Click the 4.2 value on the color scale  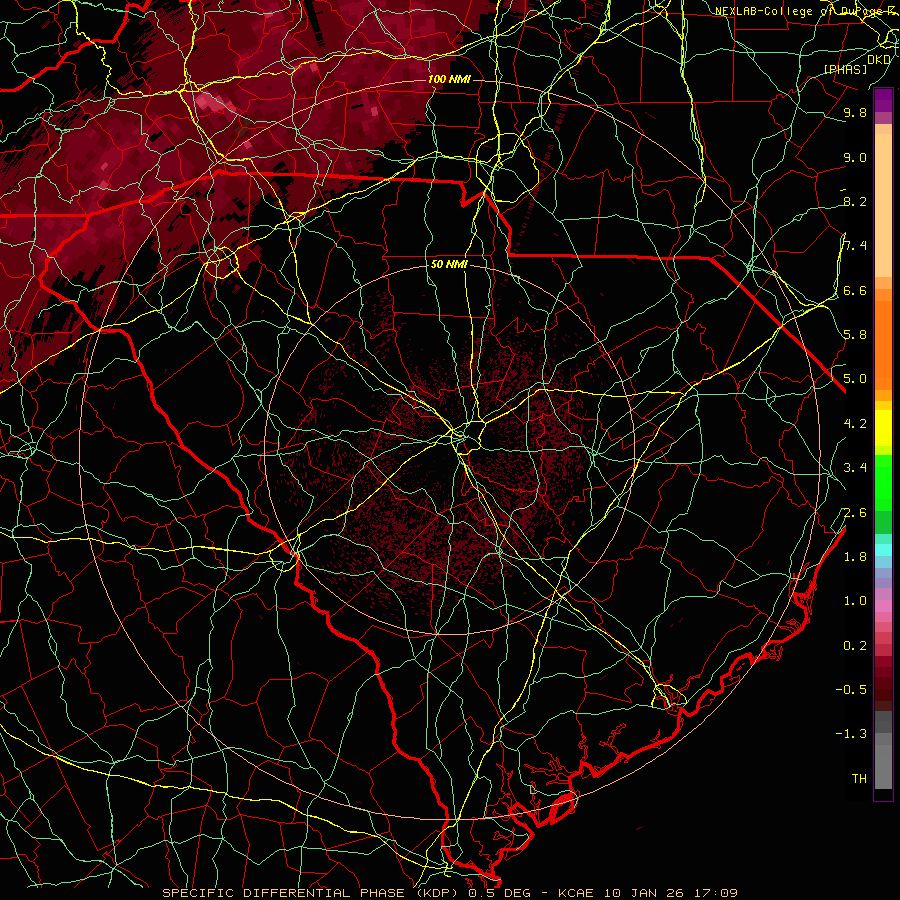[x=855, y=423]
